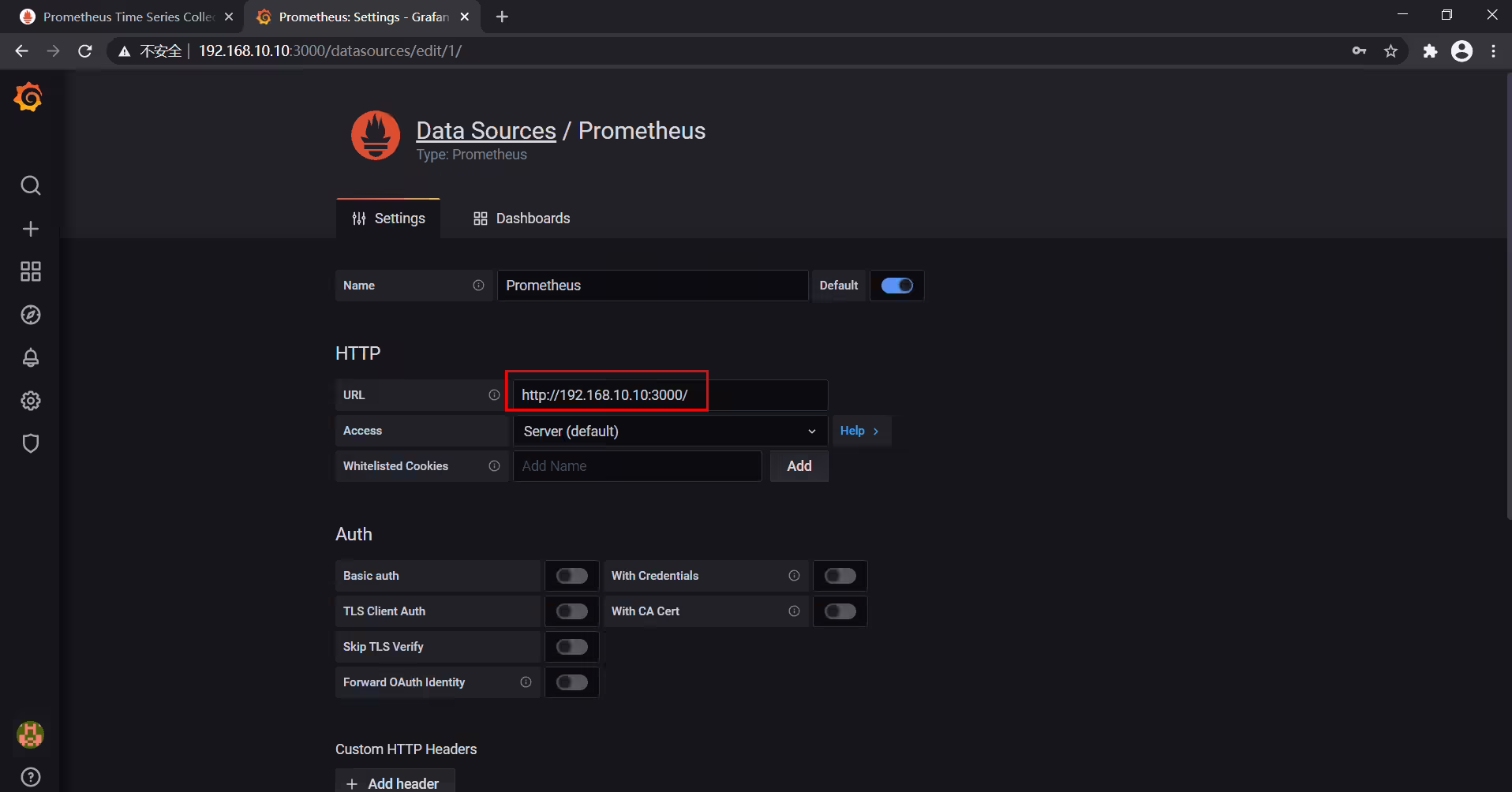The height and width of the screenshot is (792, 1512).
Task: Open the Configuration gear icon
Action: [31, 401]
